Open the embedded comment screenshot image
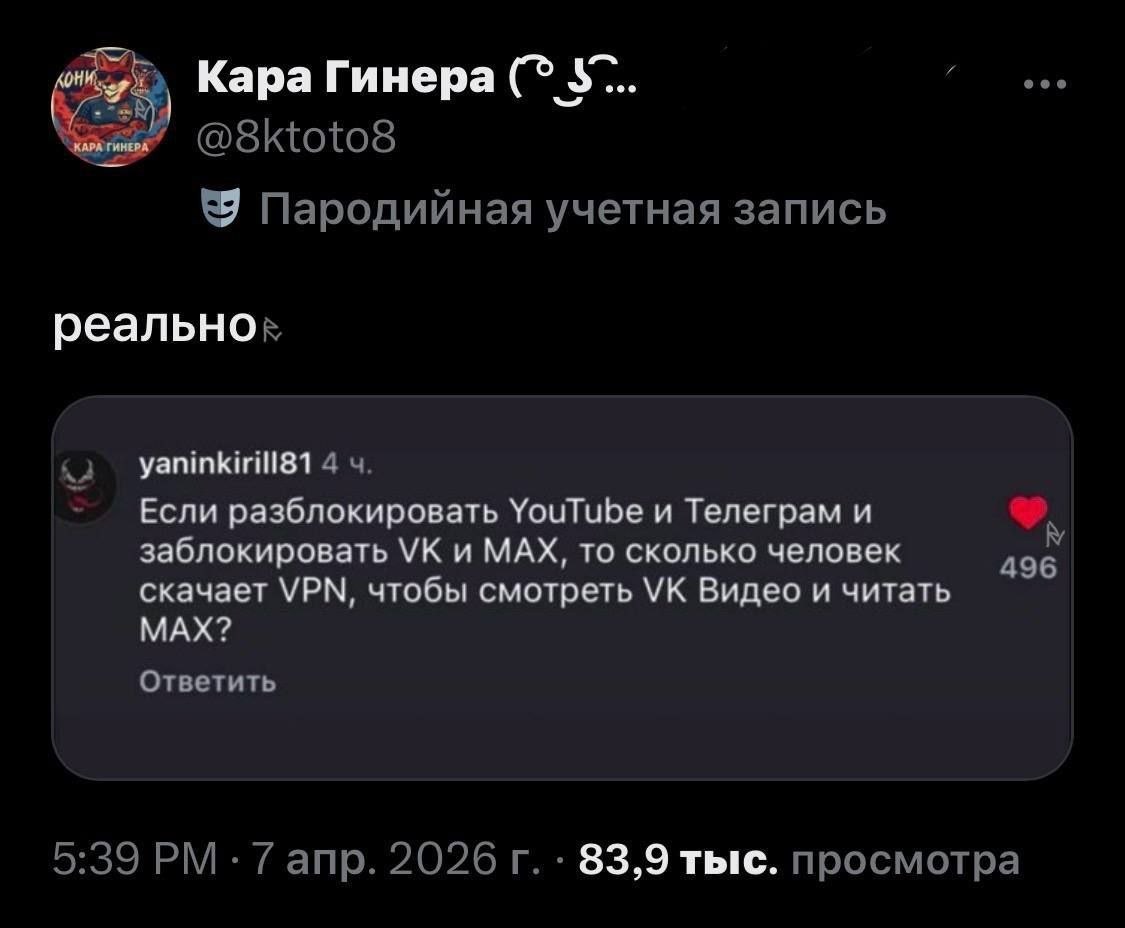 tap(562, 587)
